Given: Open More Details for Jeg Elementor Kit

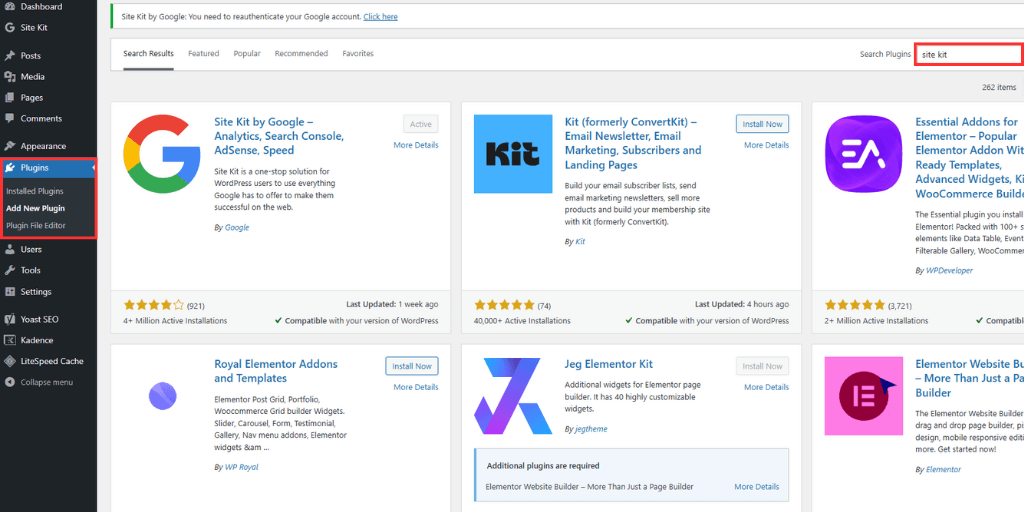Looking at the screenshot, I should [x=767, y=387].
